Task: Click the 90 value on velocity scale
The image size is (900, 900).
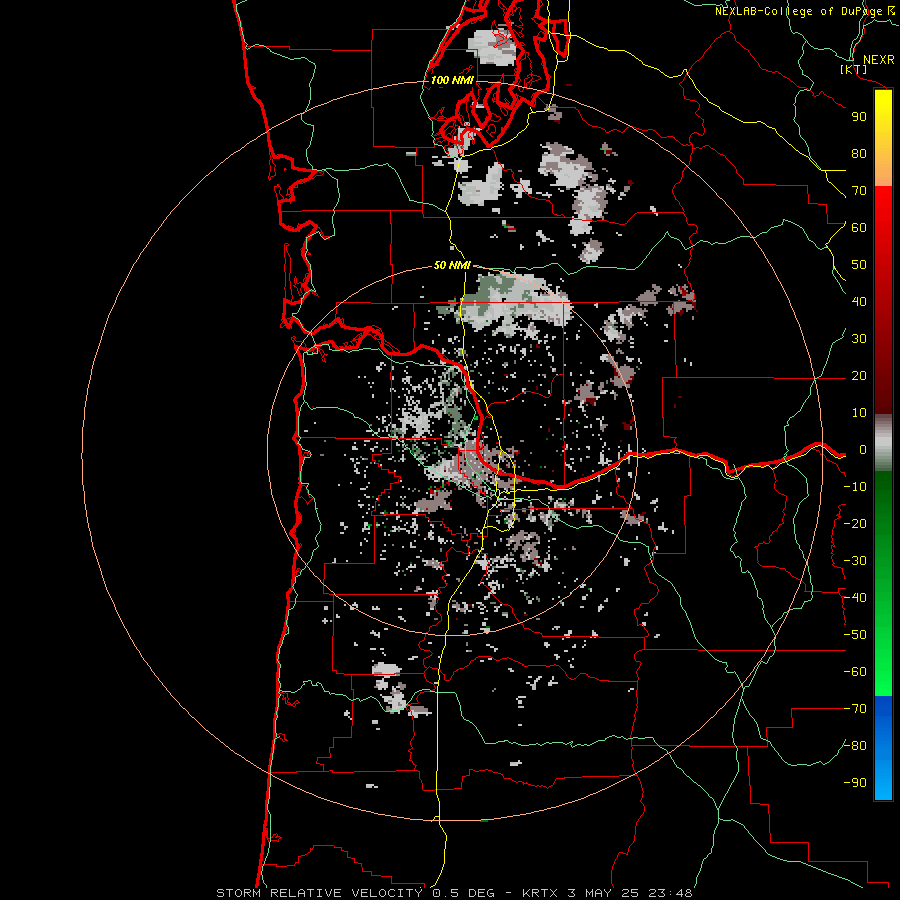Action: [859, 117]
